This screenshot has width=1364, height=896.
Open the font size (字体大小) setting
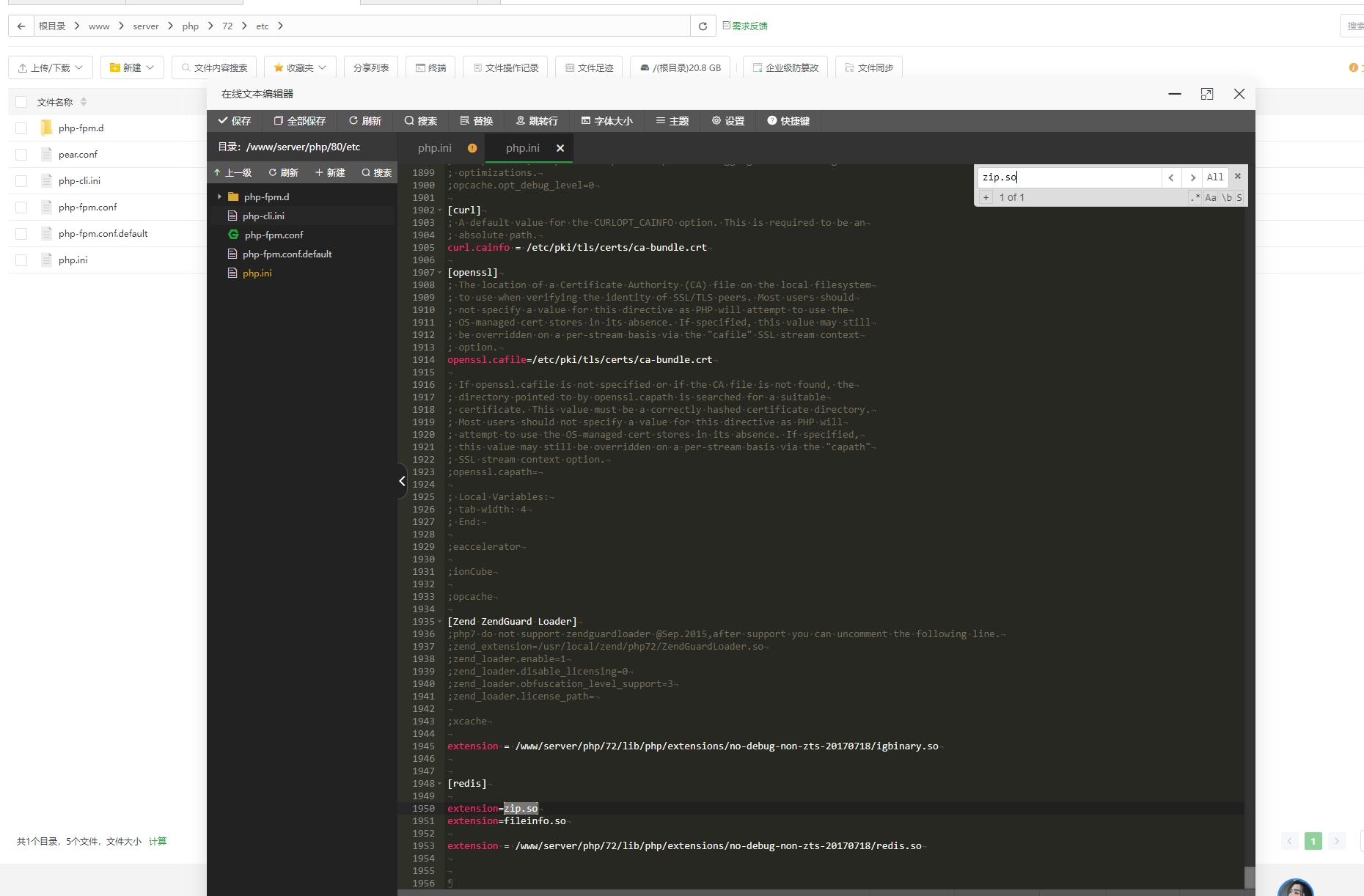pyautogui.click(x=606, y=121)
